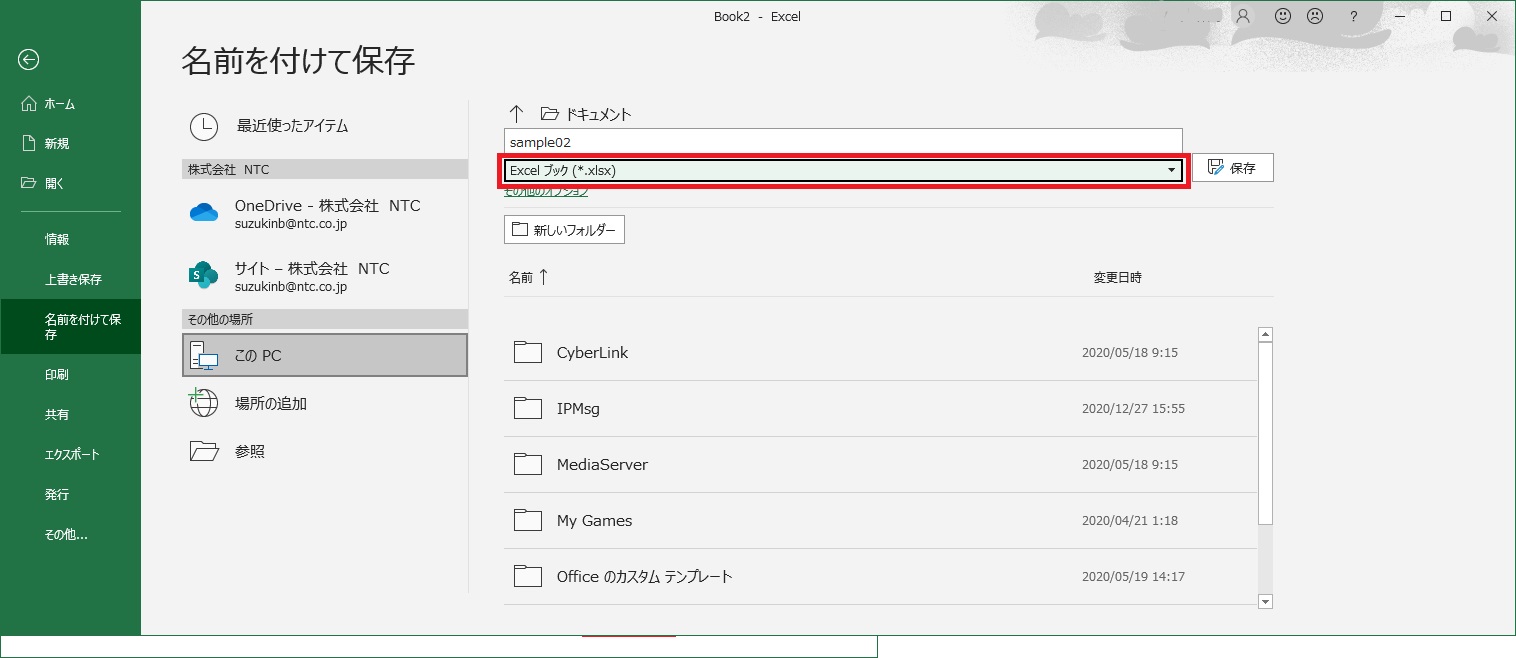Click the 保存 button
Screen dimensions: 1516x658
pos(1233,168)
